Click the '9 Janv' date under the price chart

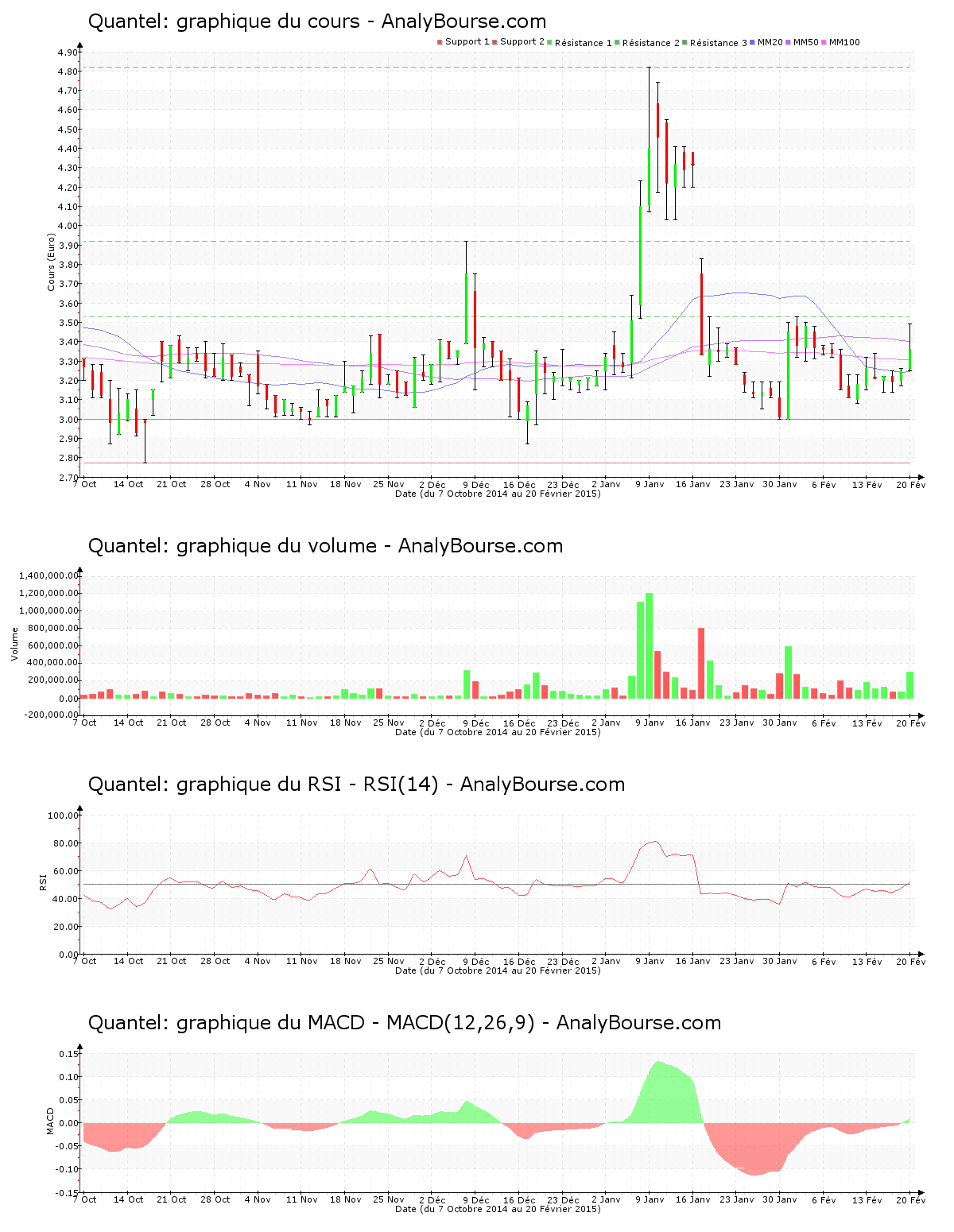coord(650,484)
